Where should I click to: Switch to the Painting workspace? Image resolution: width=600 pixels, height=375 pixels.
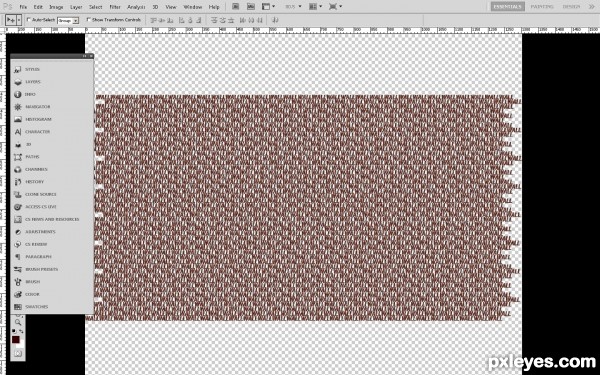pyautogui.click(x=542, y=7)
